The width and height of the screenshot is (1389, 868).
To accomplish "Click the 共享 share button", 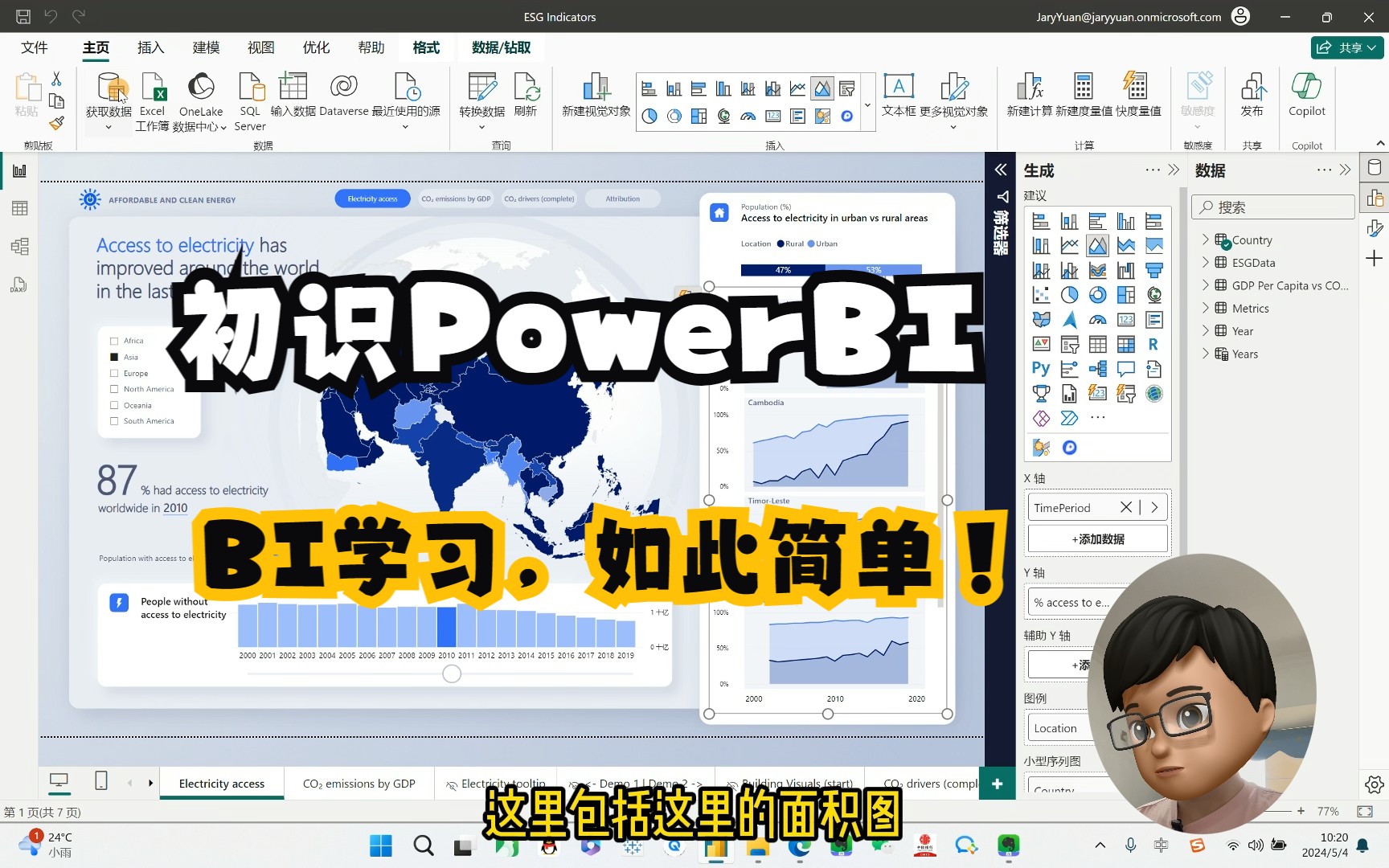I will [1348, 47].
